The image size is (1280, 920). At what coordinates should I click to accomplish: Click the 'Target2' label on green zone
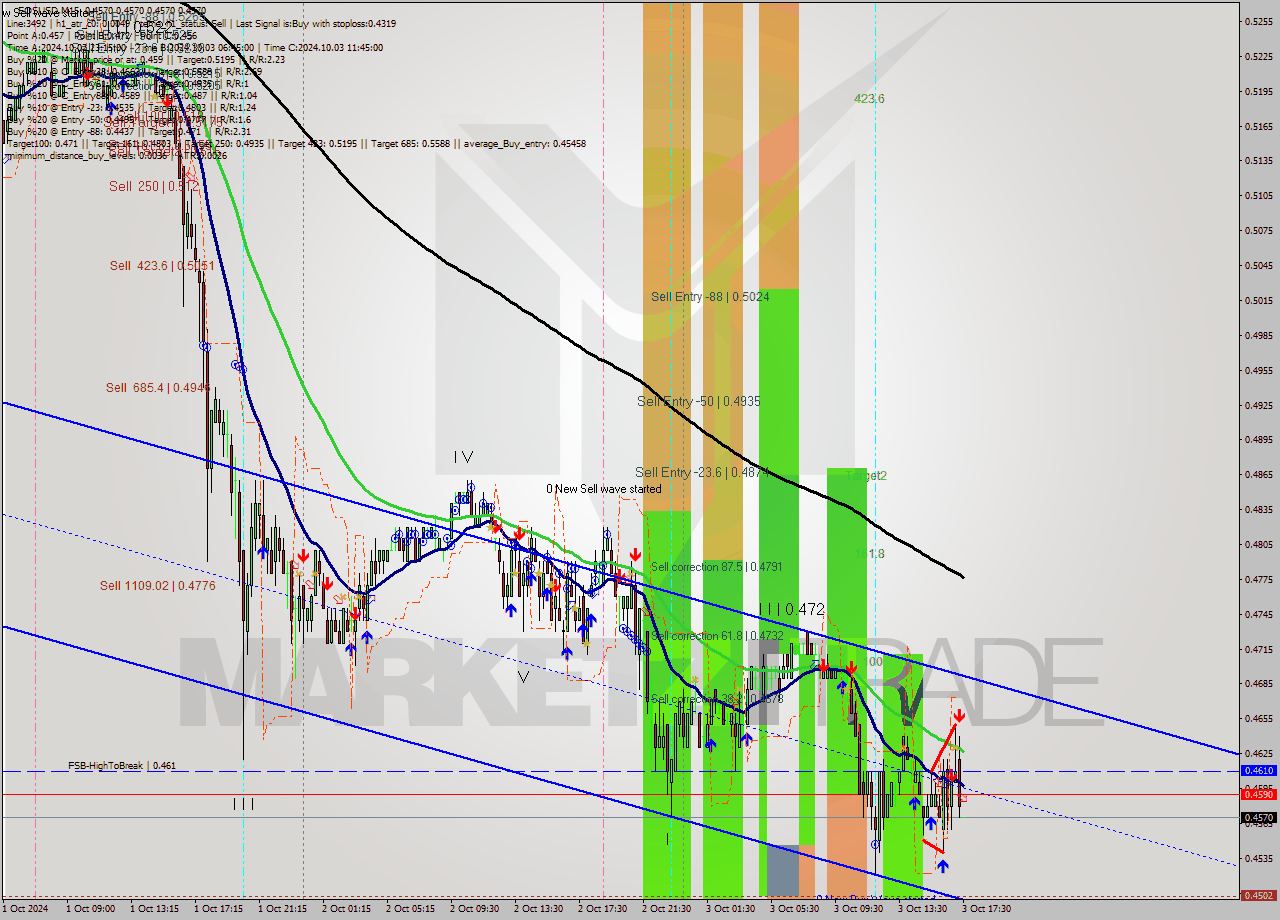coord(866,476)
